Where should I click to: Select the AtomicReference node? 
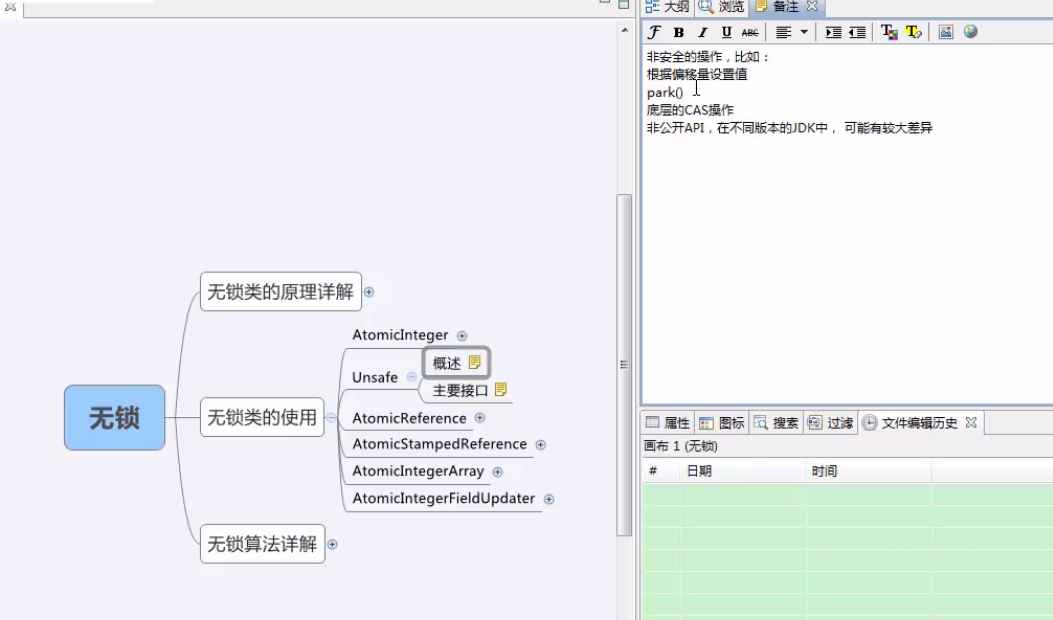pyautogui.click(x=409, y=418)
